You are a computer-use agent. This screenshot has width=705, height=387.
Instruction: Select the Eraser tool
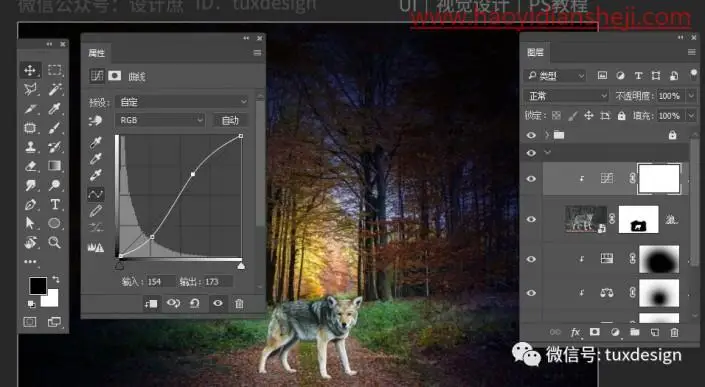click(x=30, y=166)
